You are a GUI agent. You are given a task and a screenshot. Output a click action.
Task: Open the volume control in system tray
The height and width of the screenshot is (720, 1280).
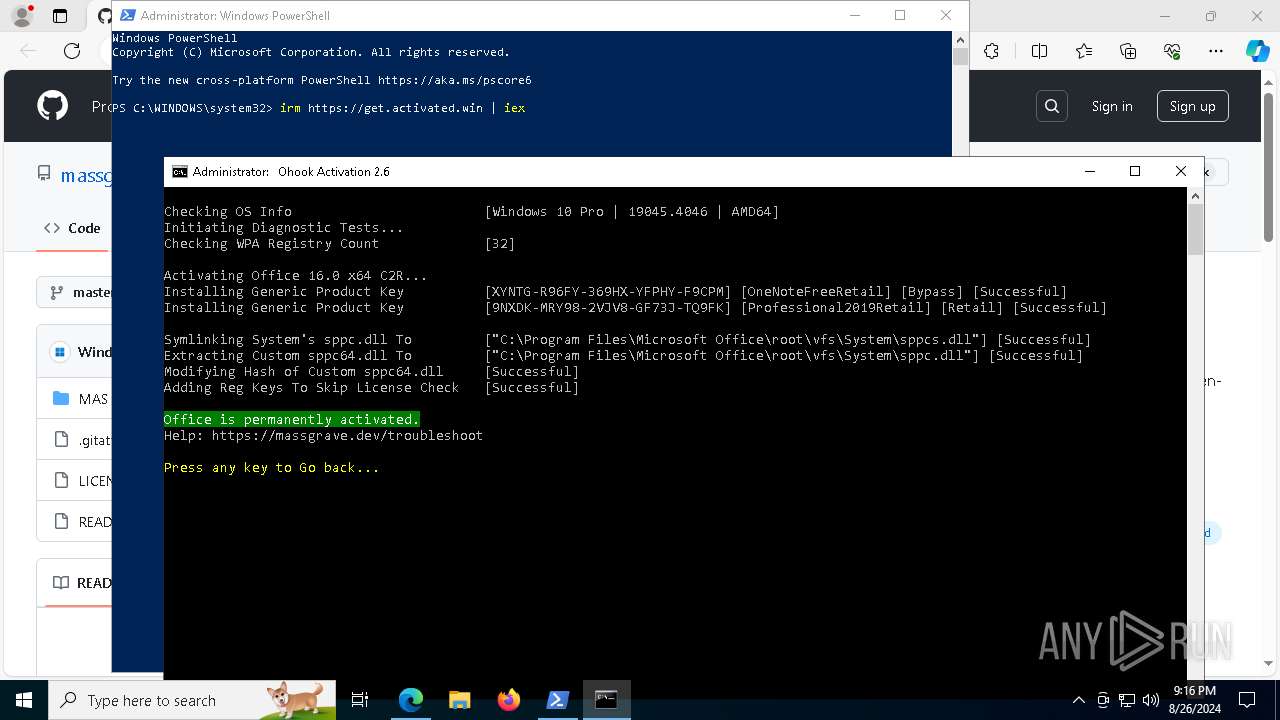[1151, 700]
